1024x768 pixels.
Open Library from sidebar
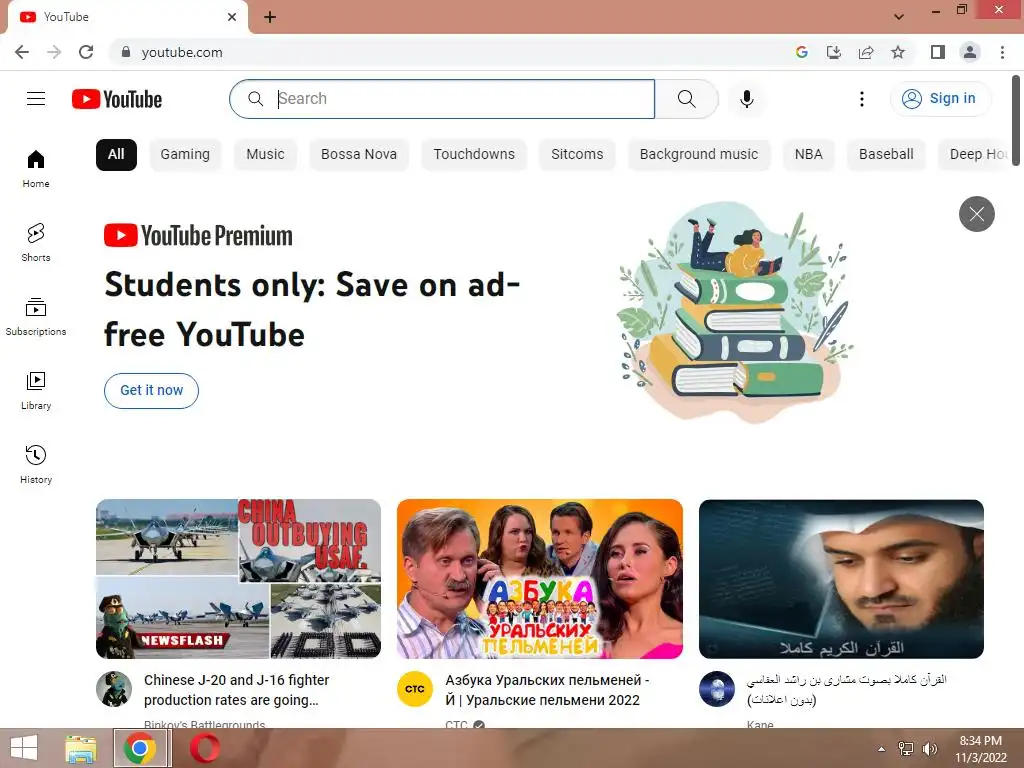click(36, 391)
